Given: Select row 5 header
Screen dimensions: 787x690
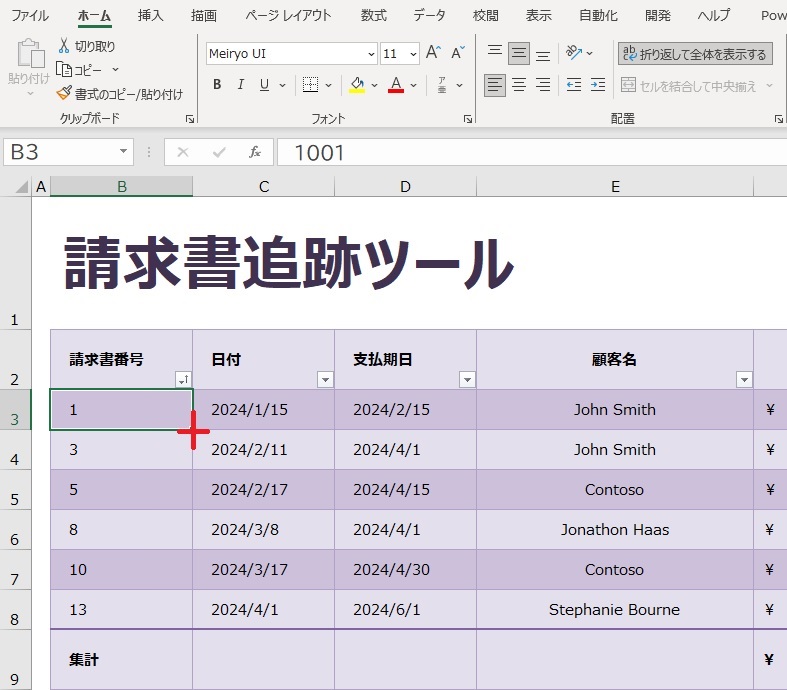Looking at the screenshot, I should pyautogui.click(x=15, y=490).
